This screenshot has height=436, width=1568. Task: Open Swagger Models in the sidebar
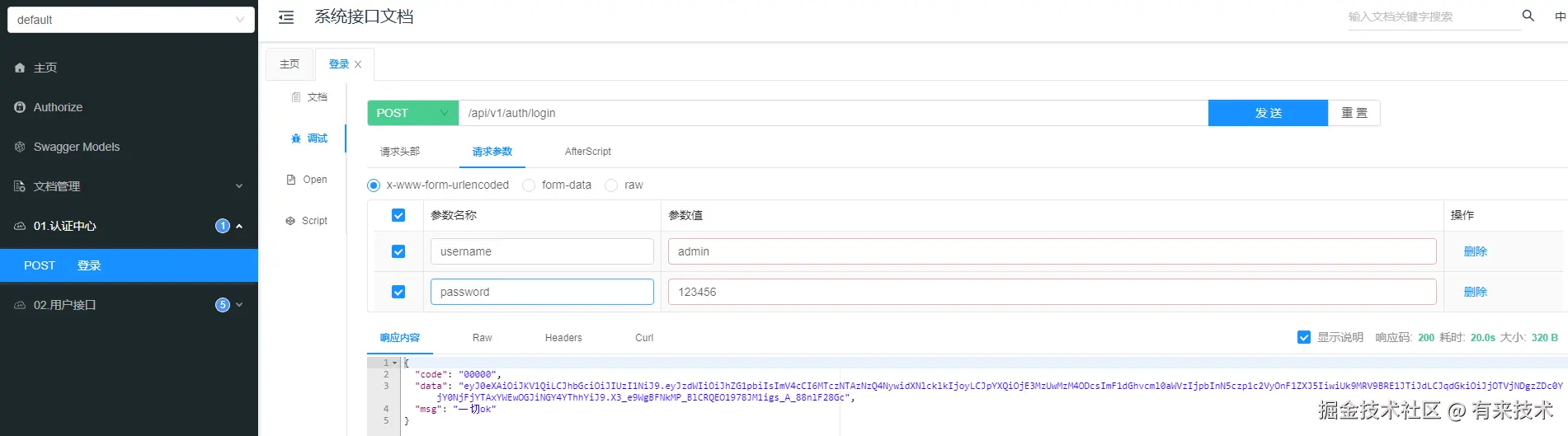(x=76, y=147)
